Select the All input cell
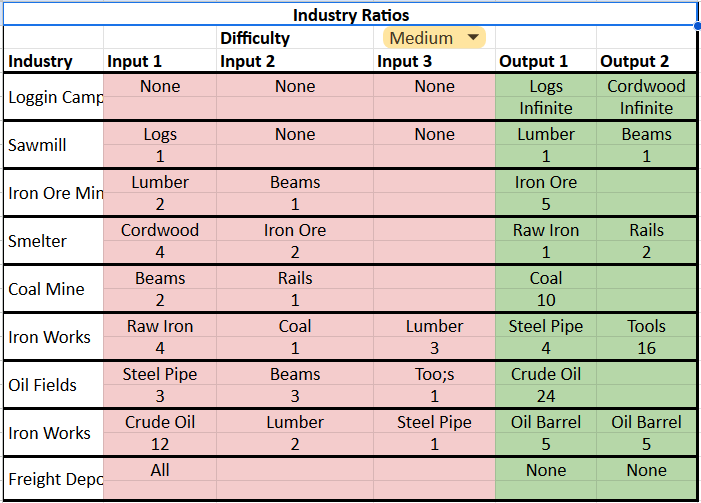Viewport: 701px width, 503px height. tap(160, 470)
